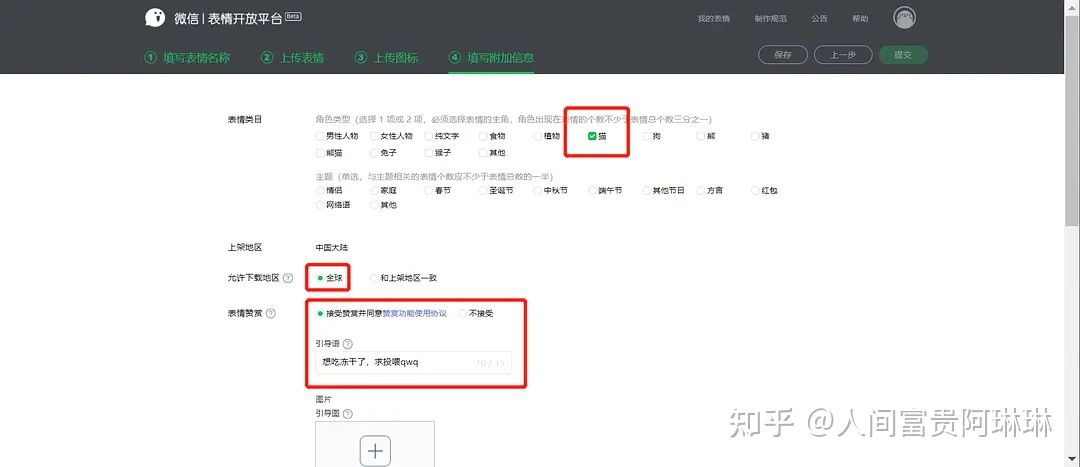Click the 上一步 button

[x=843, y=55]
